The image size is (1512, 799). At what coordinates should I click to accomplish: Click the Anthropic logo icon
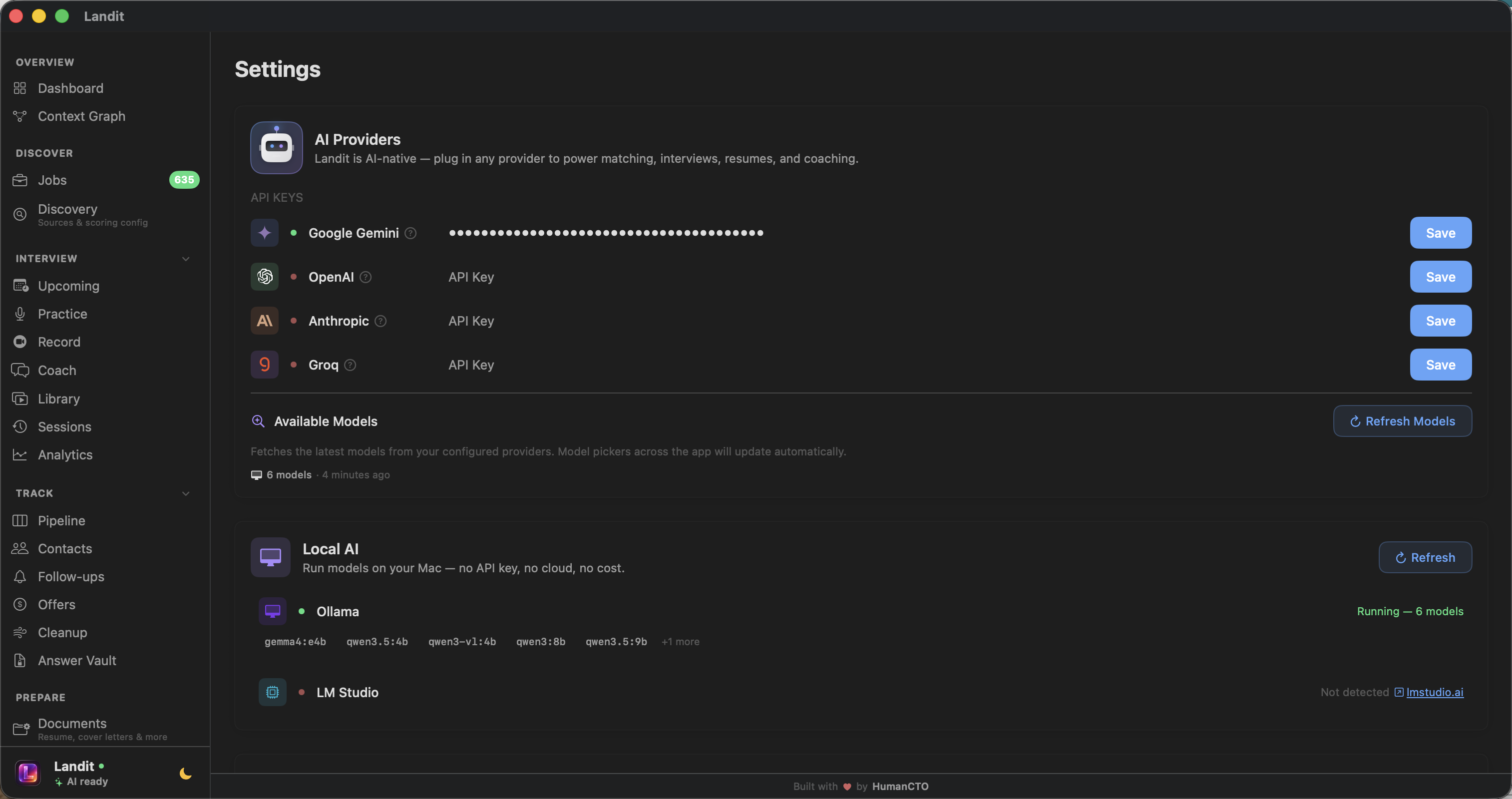click(x=265, y=321)
